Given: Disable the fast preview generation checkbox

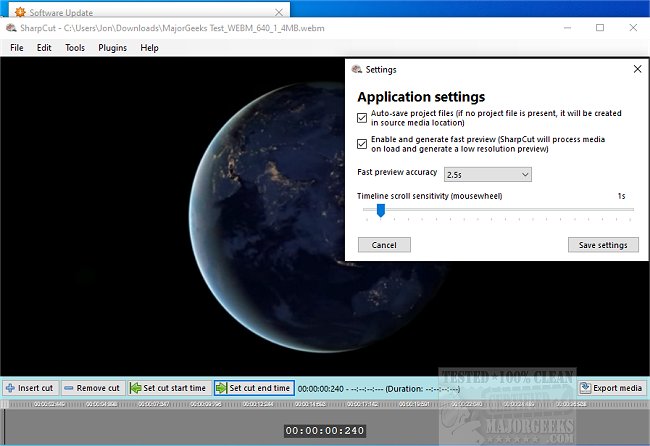Looking at the screenshot, I should 362,143.
